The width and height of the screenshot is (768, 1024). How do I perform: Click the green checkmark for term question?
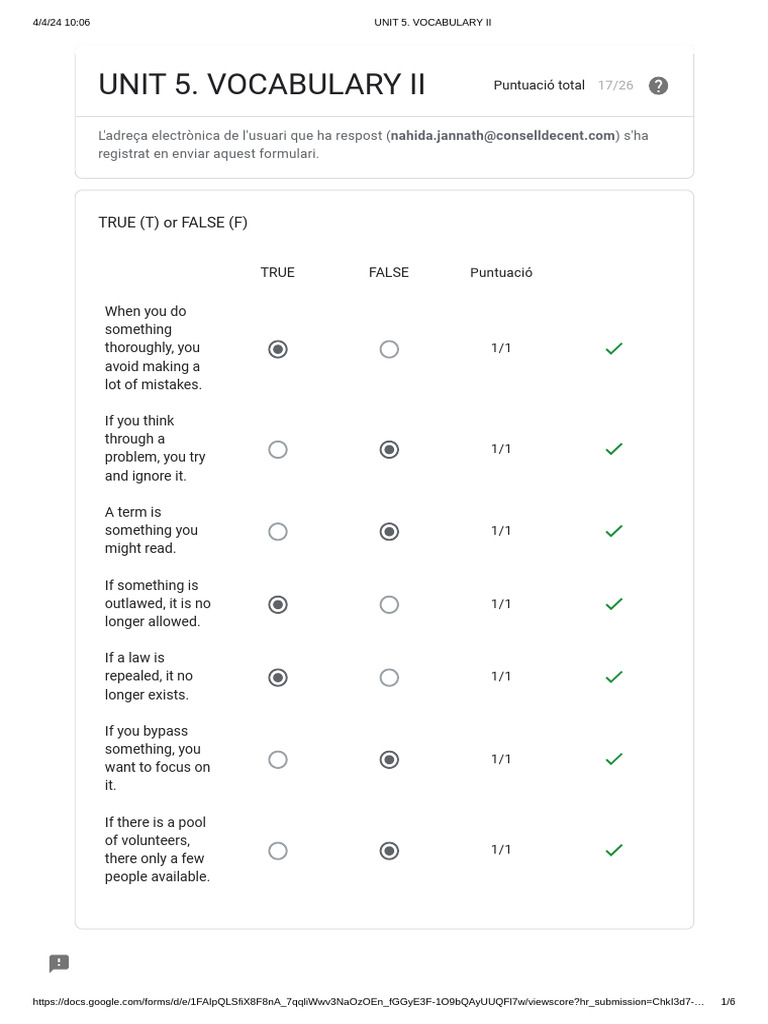tap(614, 531)
